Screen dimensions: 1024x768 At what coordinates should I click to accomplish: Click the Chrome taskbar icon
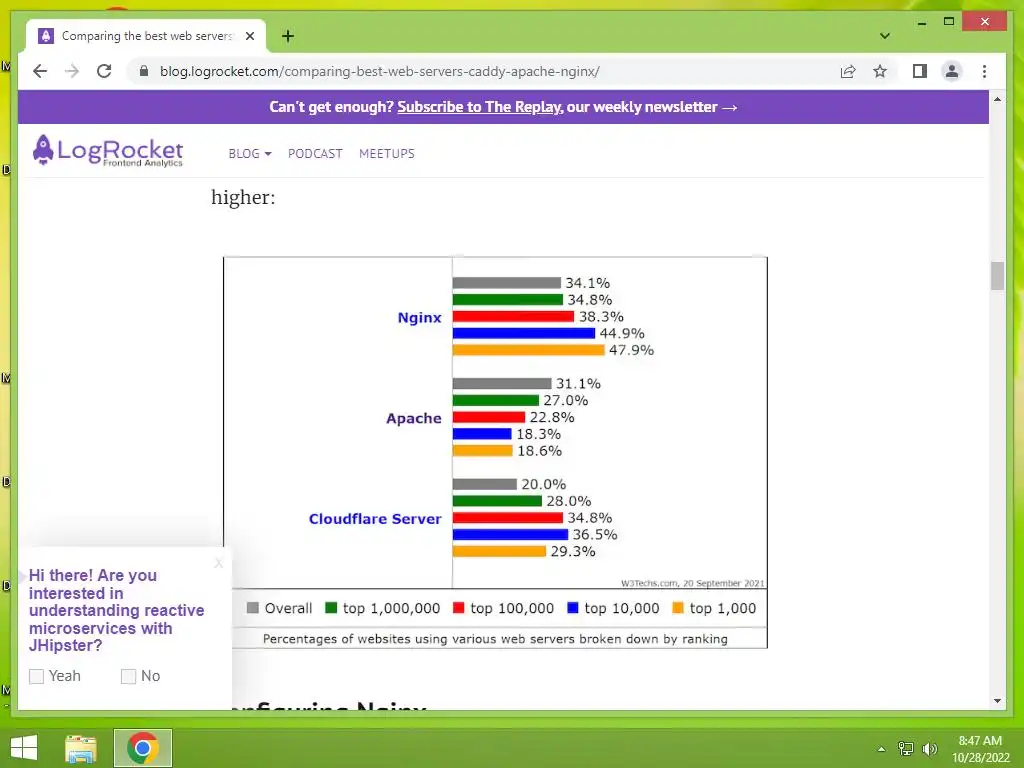142,748
